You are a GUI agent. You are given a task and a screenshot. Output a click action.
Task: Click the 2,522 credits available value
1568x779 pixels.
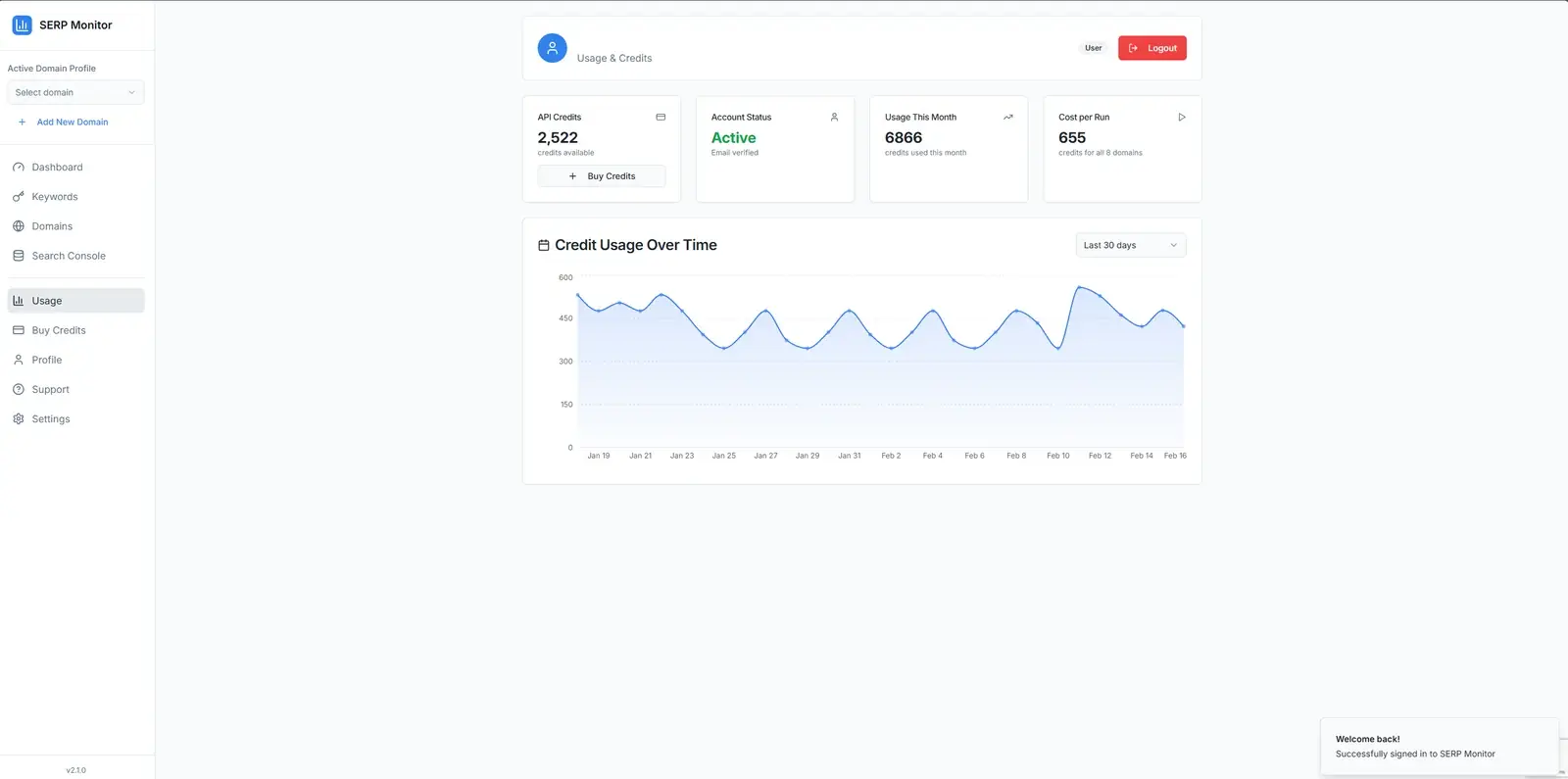tap(558, 138)
